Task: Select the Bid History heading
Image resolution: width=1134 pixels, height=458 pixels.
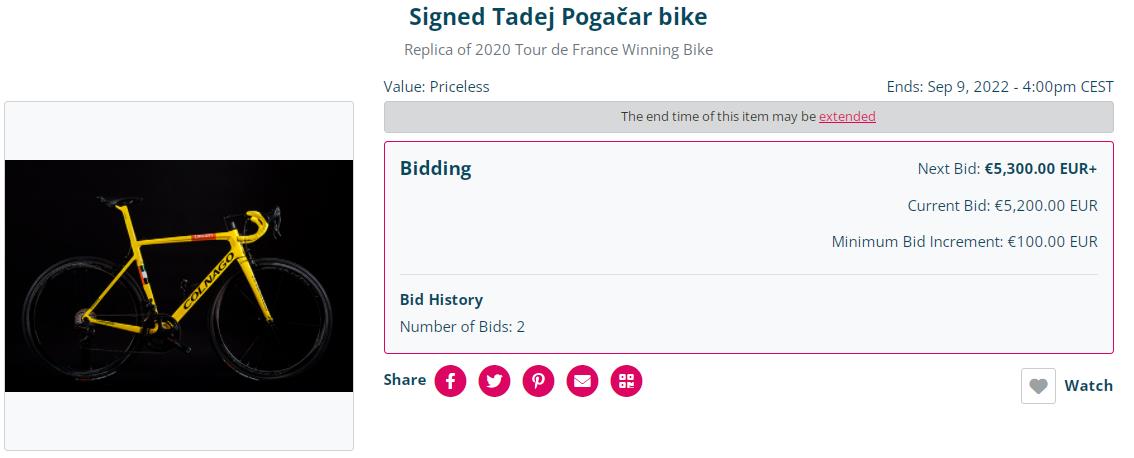Action: (x=441, y=300)
